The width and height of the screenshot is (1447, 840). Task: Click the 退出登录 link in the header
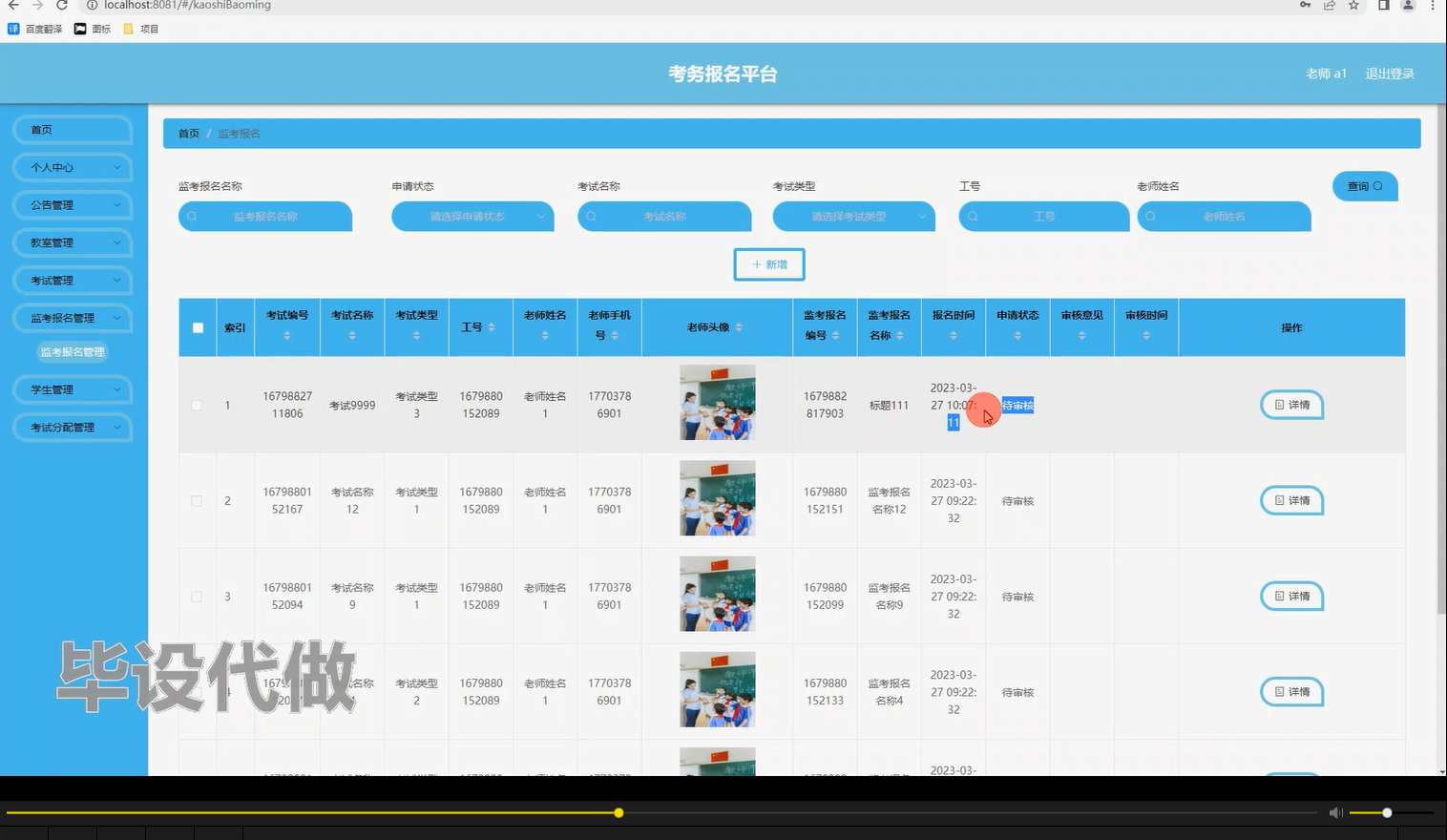point(1390,73)
